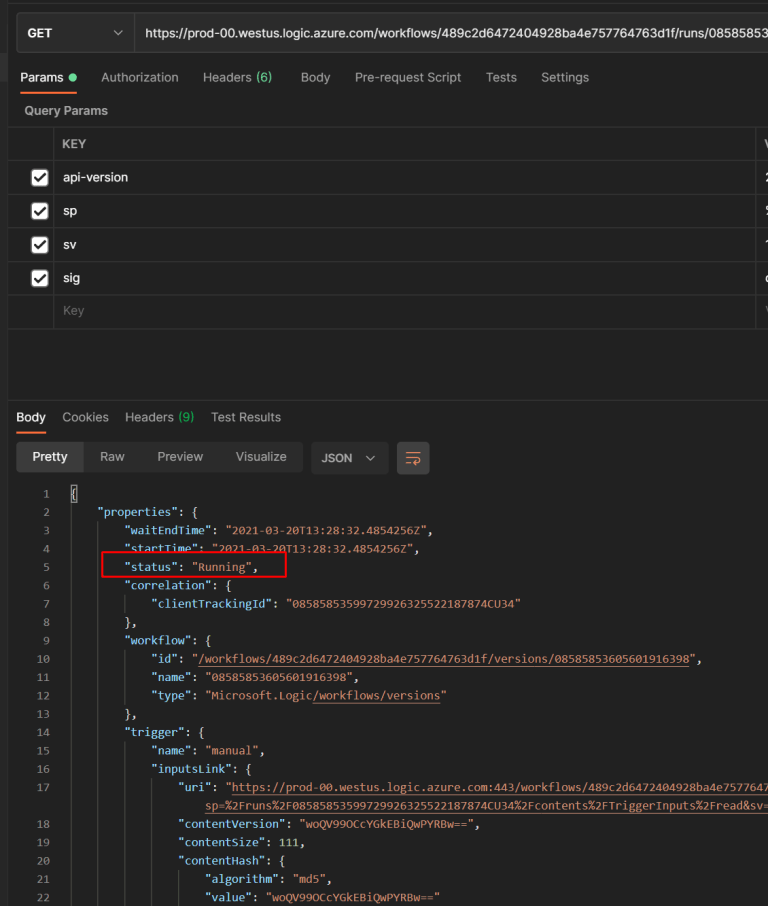The image size is (768, 906).
Task: Click the Visualize response button
Action: click(x=260, y=457)
